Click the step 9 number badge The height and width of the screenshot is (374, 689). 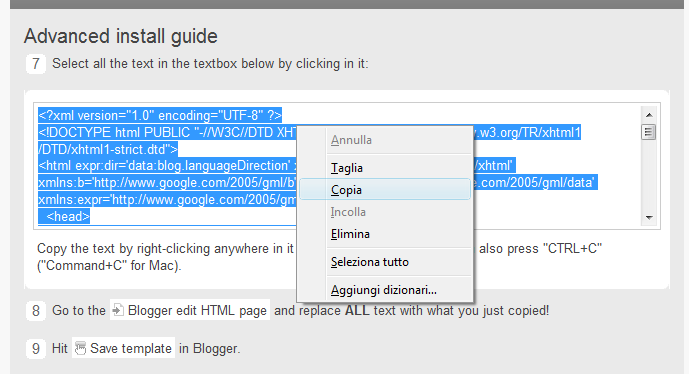pos(36,349)
